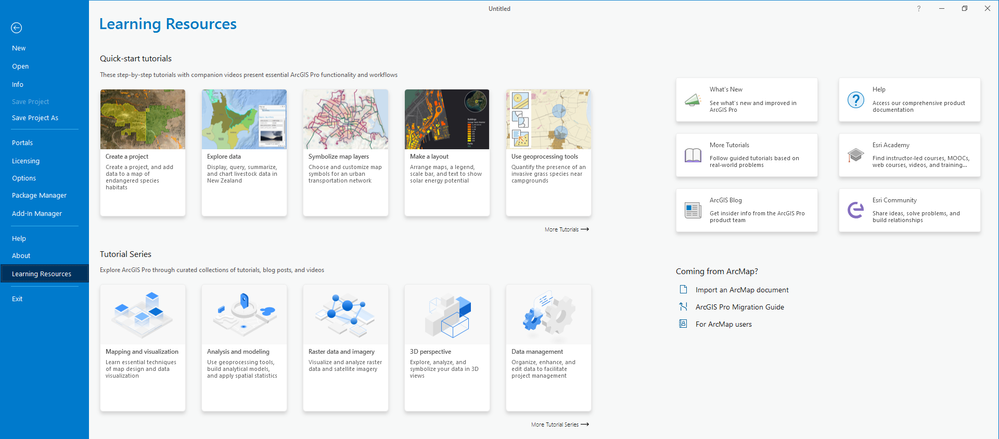Click the ArcGIS Pro Migration Guide link
This screenshot has height=439, width=999.
(x=740, y=306)
